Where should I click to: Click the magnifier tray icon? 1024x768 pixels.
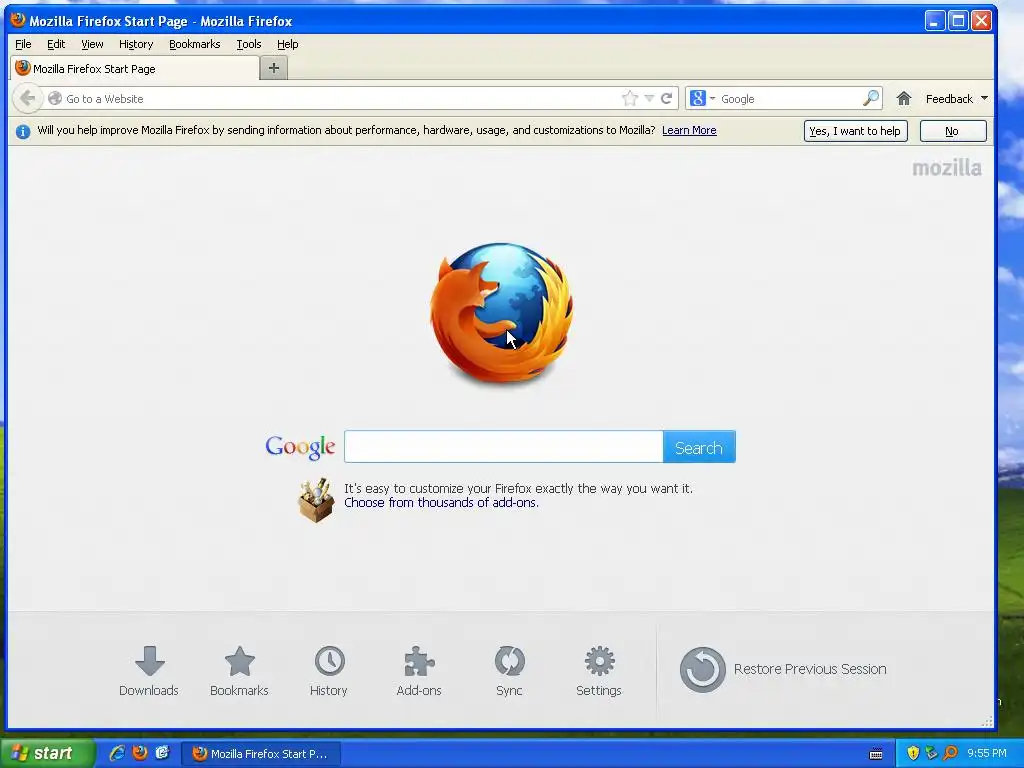coord(950,753)
